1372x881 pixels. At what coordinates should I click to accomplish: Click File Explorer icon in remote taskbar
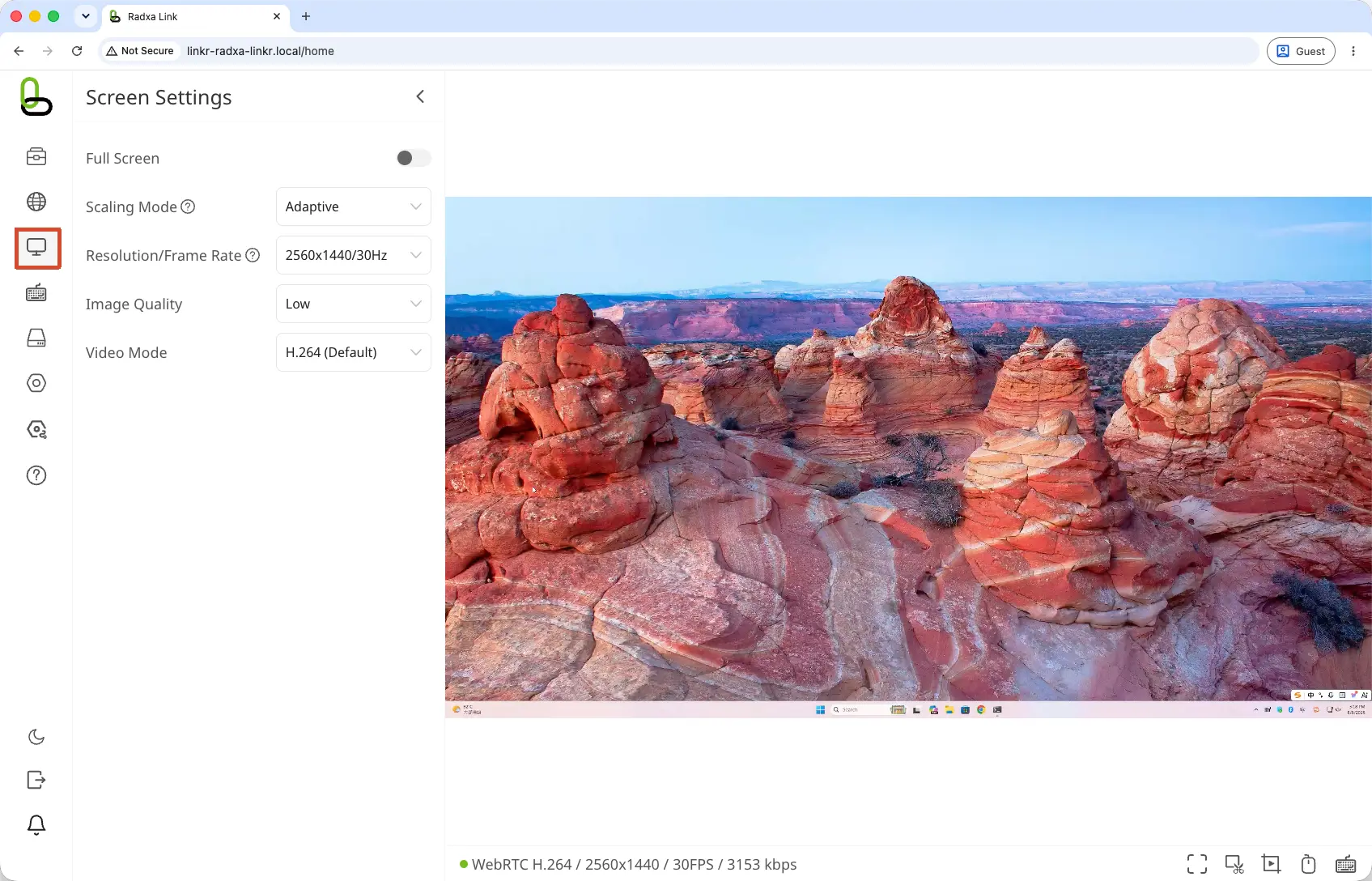[949, 710]
